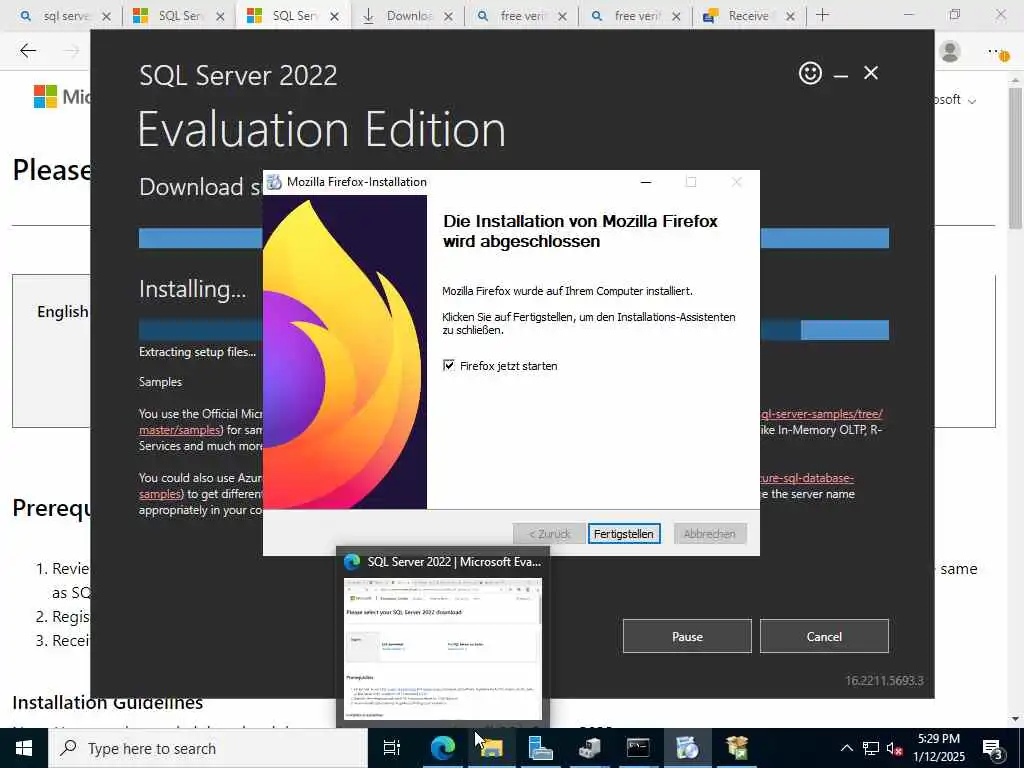Click the greyed Zurück button
Viewport: 1024px width, 768px height.
(x=549, y=534)
